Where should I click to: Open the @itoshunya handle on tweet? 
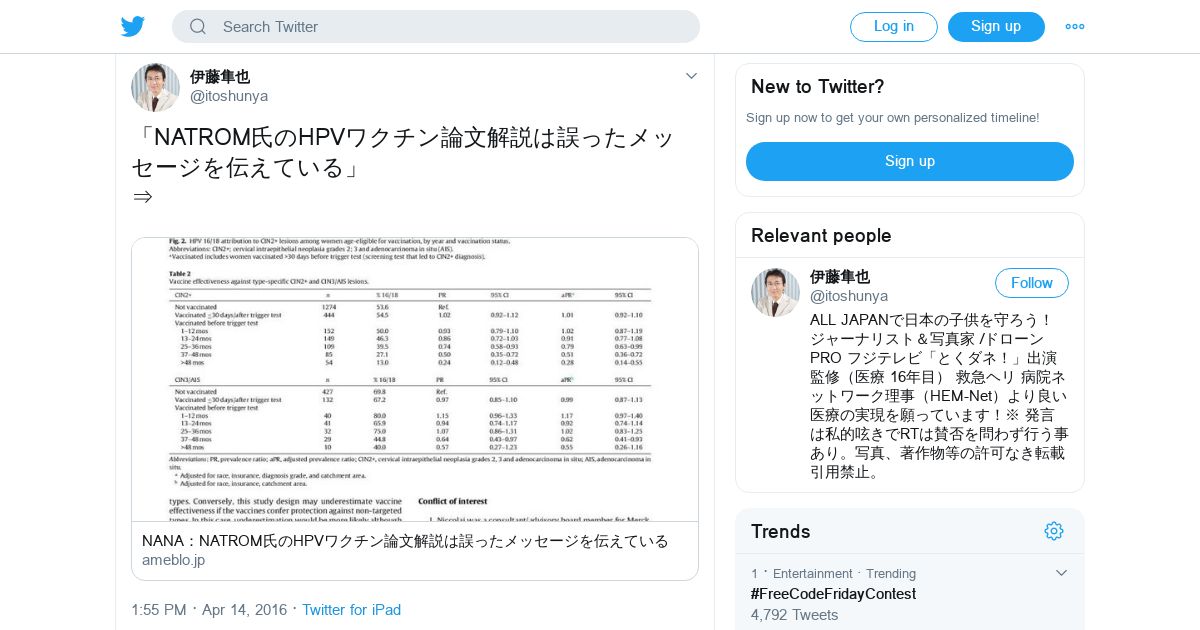point(229,96)
